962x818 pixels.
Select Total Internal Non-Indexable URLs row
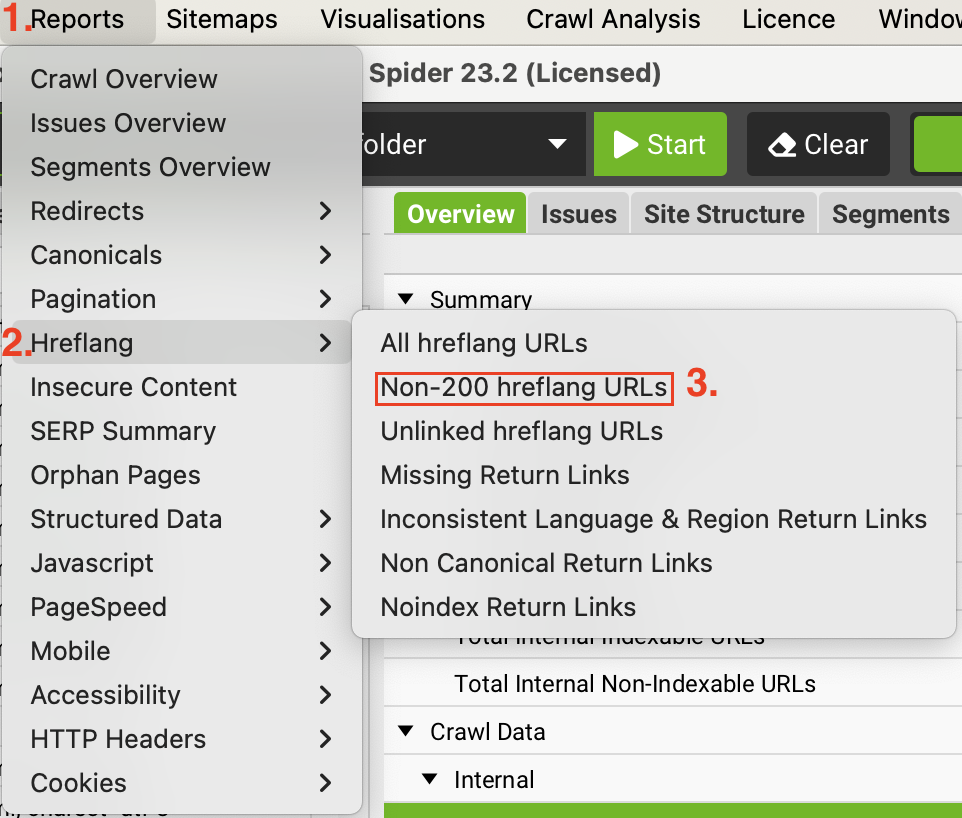[x=635, y=684]
